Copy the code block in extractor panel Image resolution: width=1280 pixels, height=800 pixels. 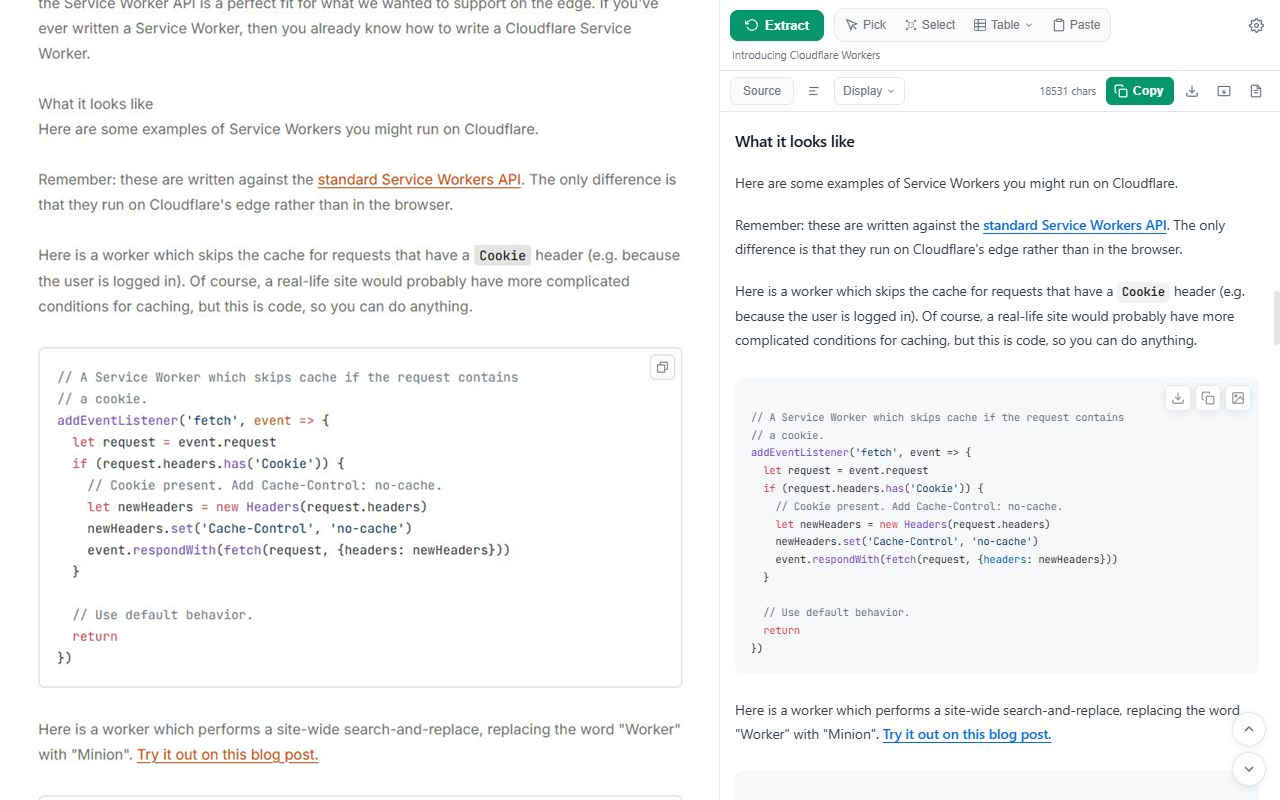click(x=1208, y=398)
